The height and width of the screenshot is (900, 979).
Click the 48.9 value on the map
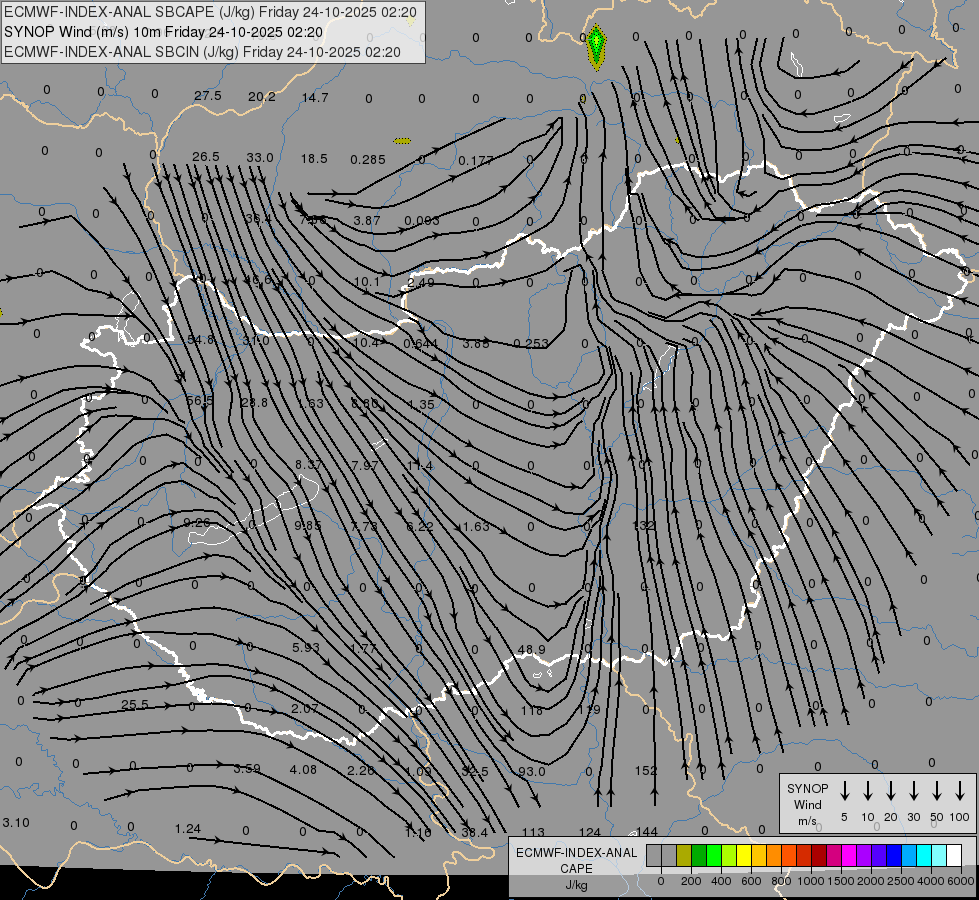[531, 650]
